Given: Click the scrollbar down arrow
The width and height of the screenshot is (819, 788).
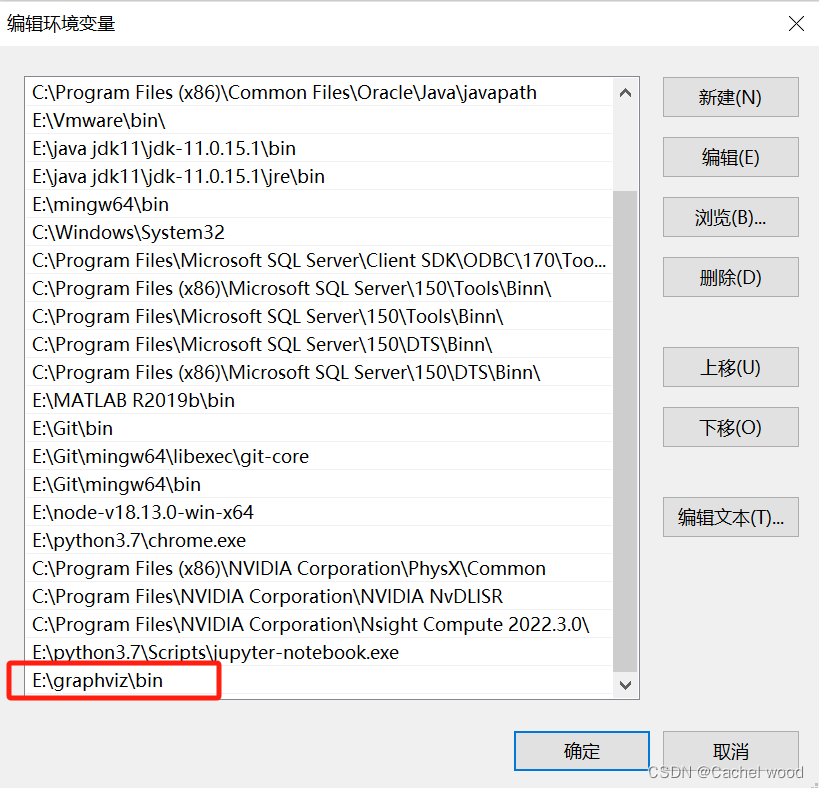Looking at the screenshot, I should tap(624, 685).
